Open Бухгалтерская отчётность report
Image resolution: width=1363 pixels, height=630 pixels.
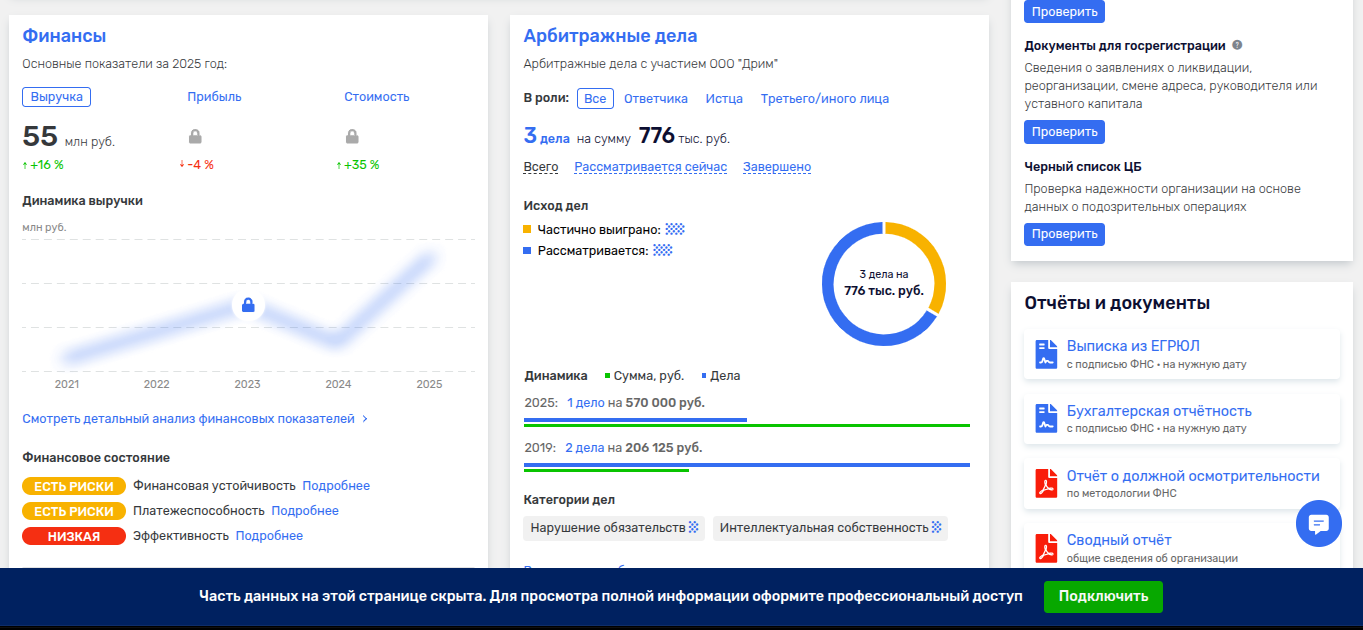(x=1159, y=411)
